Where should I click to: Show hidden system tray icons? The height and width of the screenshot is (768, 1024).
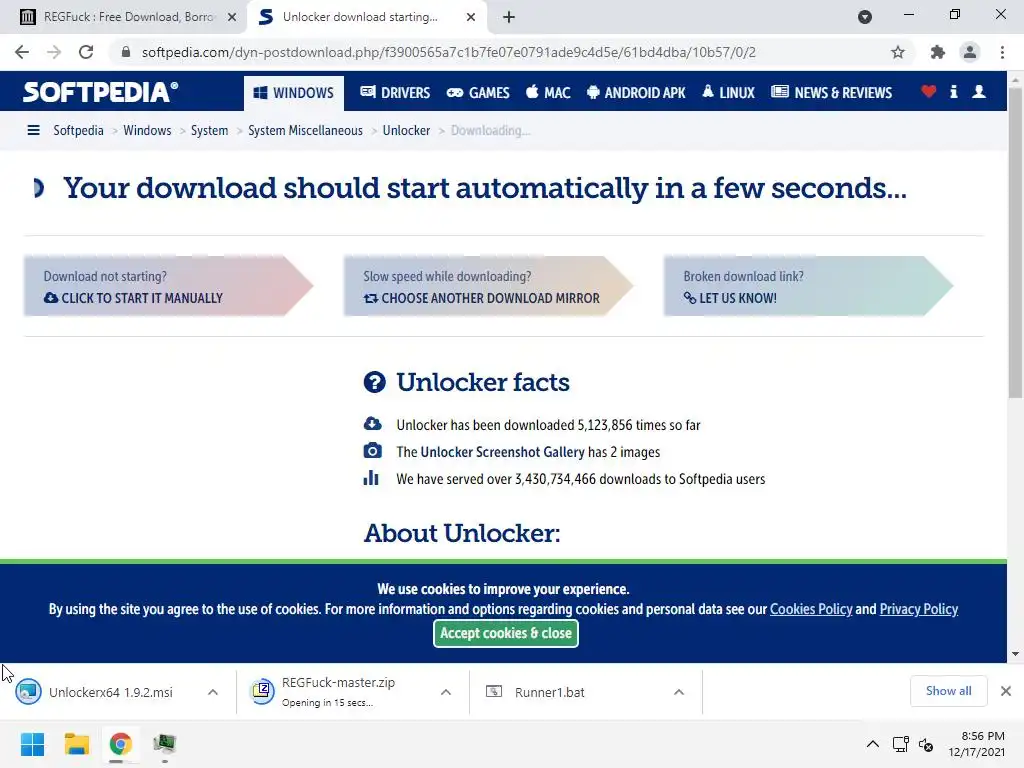click(x=872, y=744)
